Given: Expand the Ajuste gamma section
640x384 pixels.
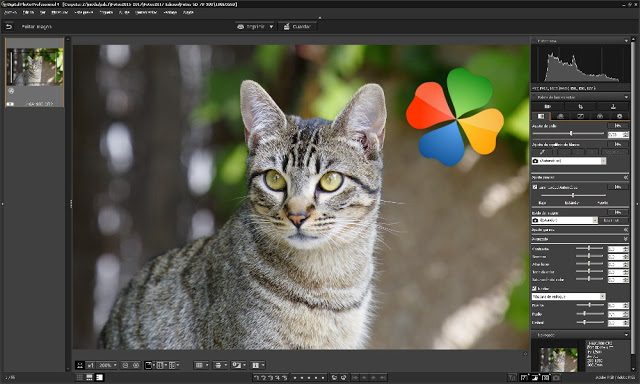Looking at the screenshot, I should [626, 230].
